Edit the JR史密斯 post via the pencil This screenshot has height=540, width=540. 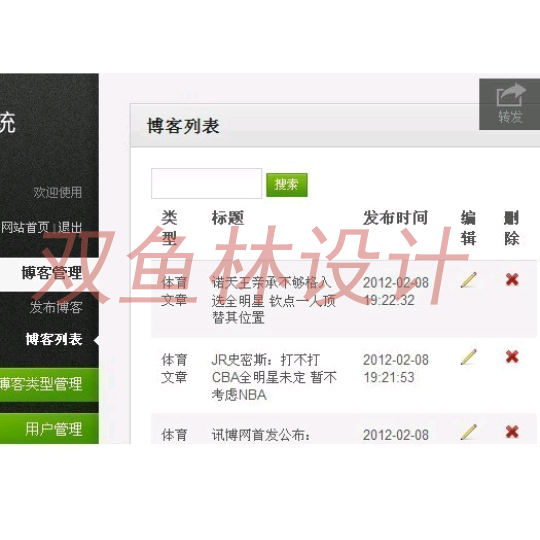point(469,357)
